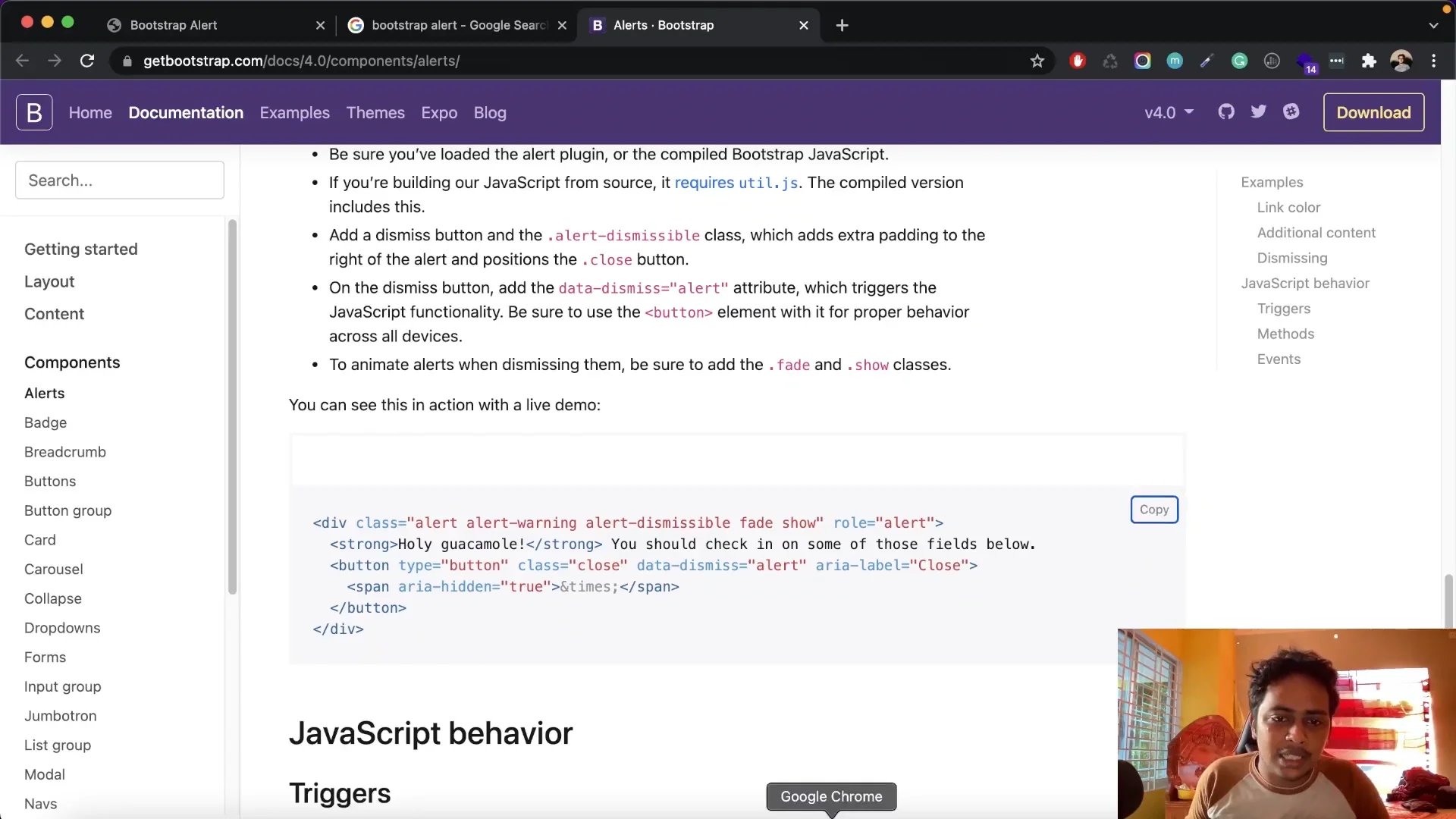The height and width of the screenshot is (819, 1456).
Task: Go back with the browser back arrow
Action: (x=22, y=61)
